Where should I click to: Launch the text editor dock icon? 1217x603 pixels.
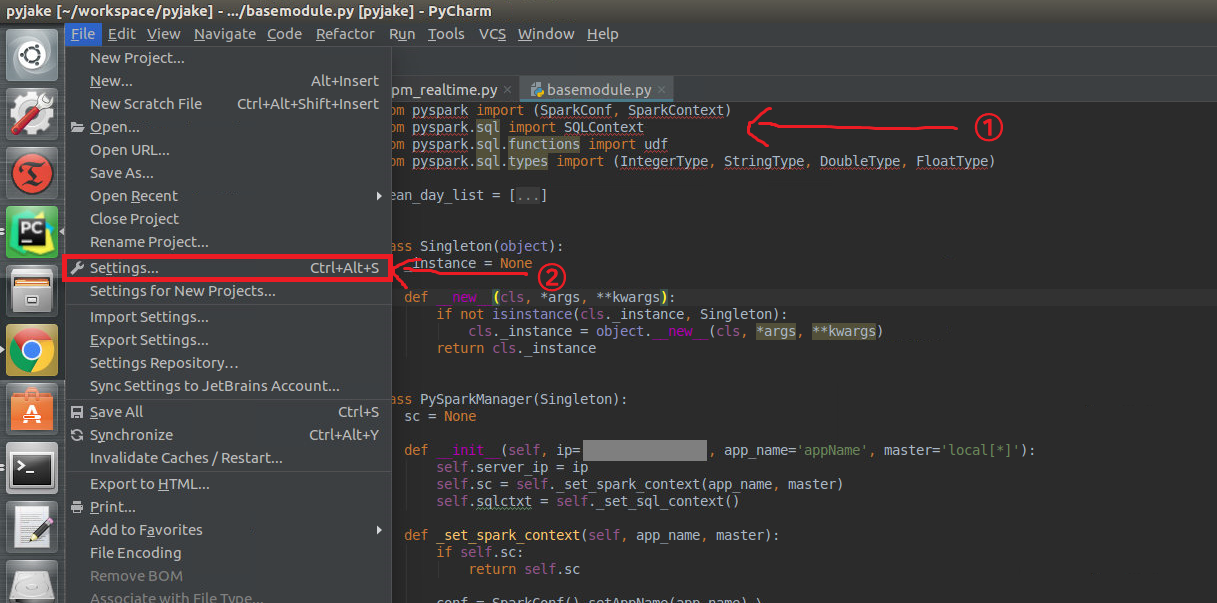click(32, 527)
